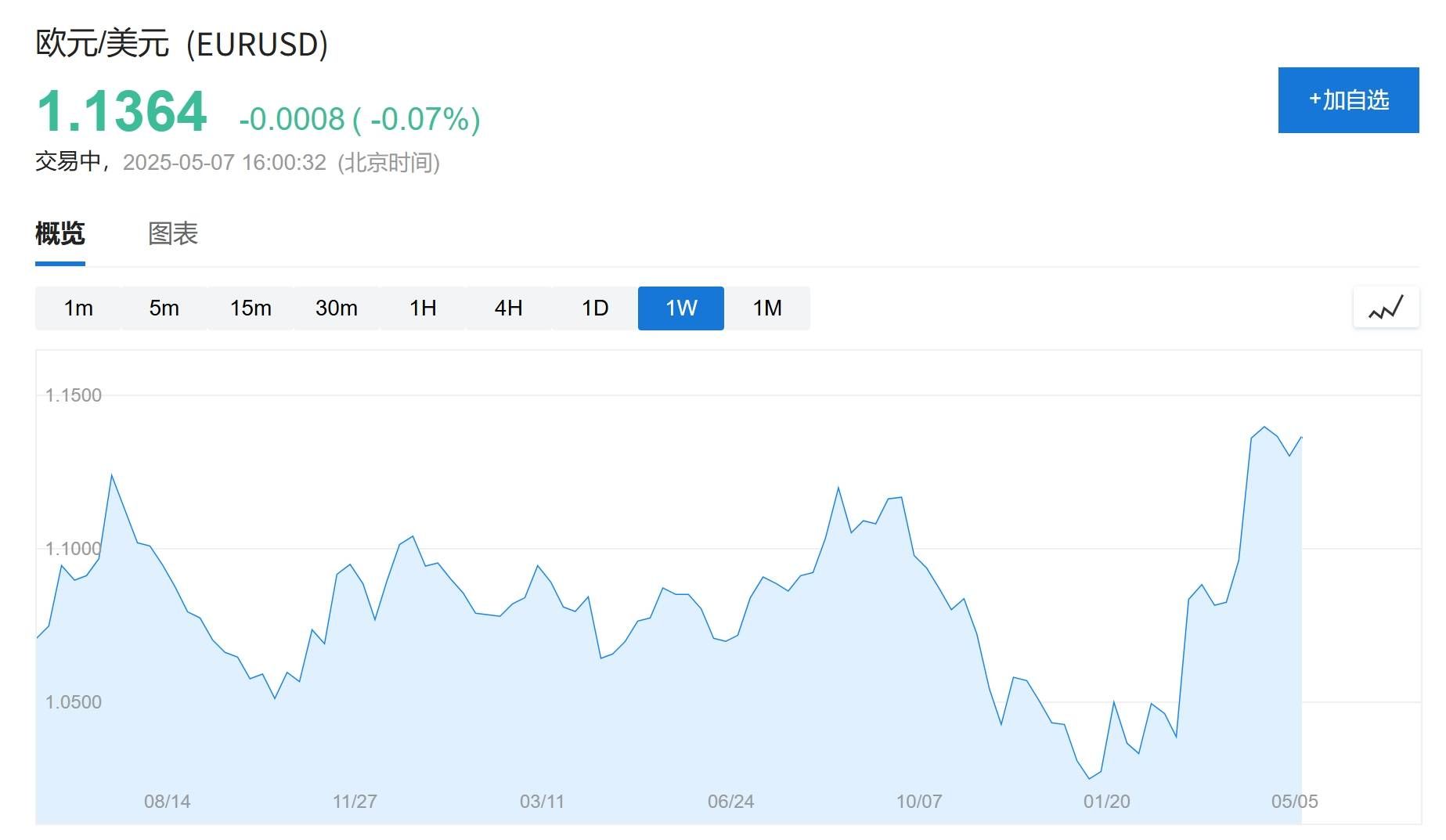The height and width of the screenshot is (840, 1446).
Task: Switch chart to 4H interval
Action: coord(509,308)
